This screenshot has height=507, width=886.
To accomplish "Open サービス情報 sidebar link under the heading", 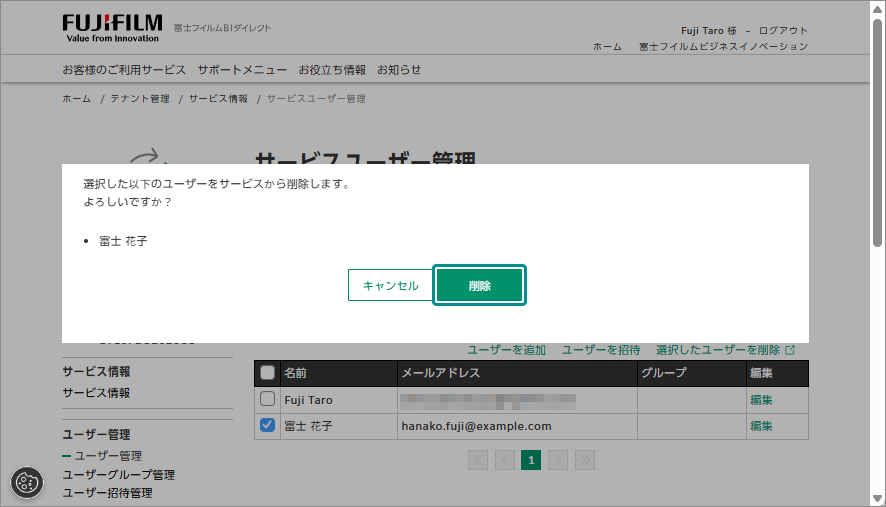I will (96, 393).
